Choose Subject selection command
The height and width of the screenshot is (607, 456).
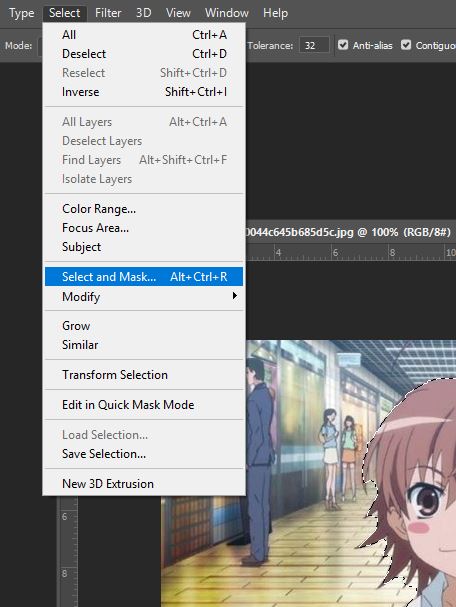point(144,247)
